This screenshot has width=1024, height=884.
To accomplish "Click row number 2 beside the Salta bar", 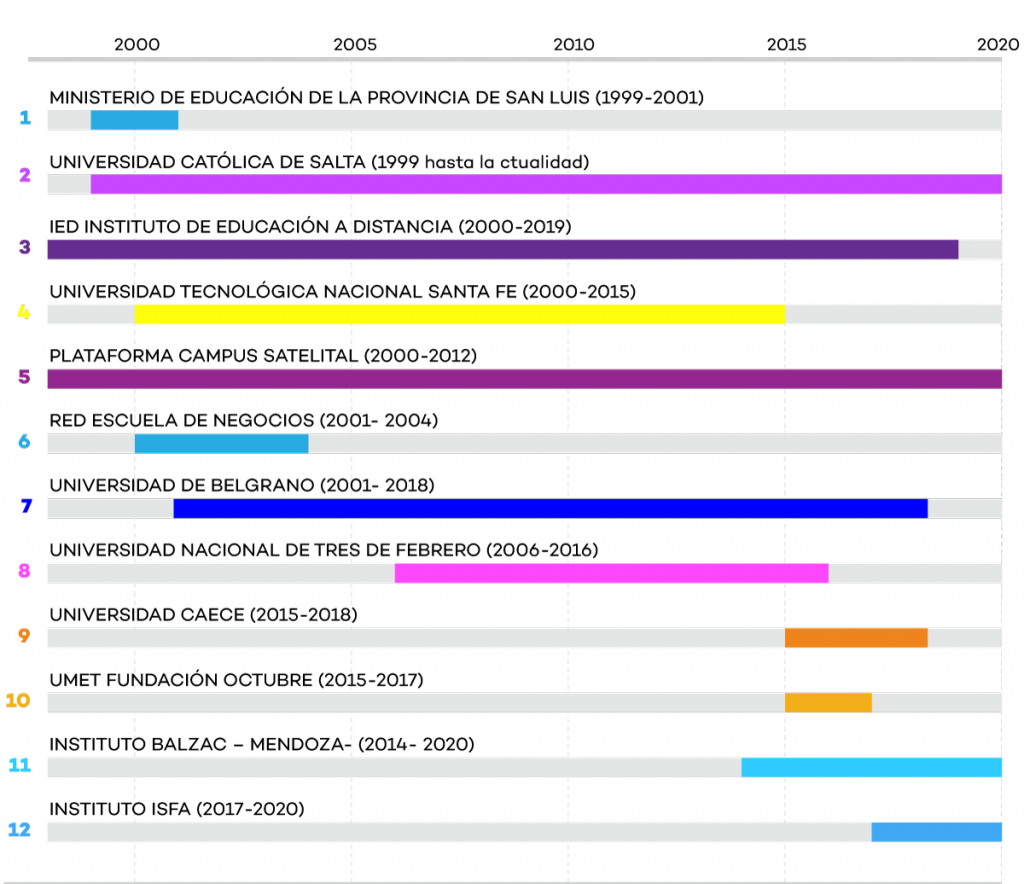I will point(25,175).
